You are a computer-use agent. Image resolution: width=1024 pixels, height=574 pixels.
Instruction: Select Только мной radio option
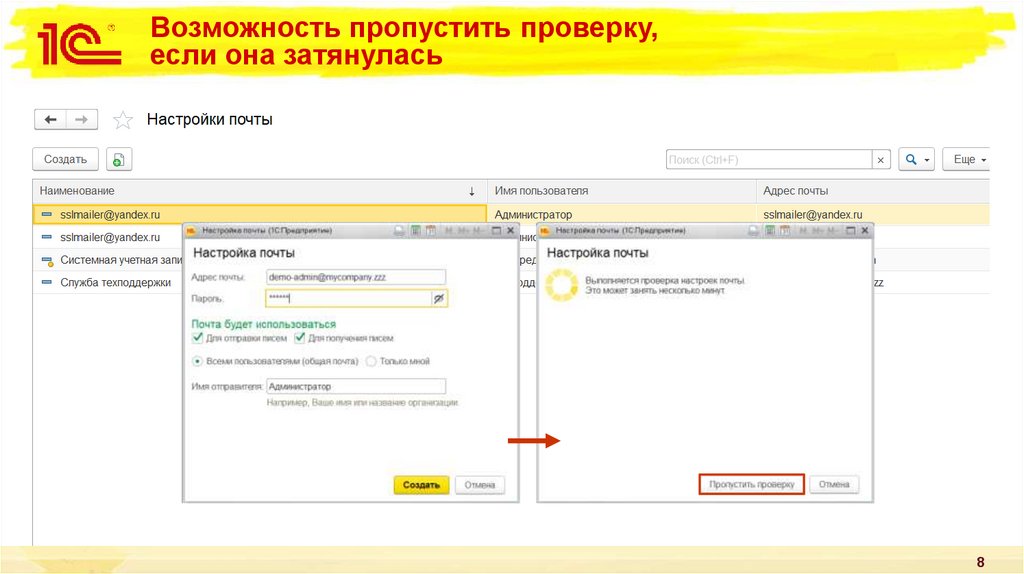[x=371, y=361]
